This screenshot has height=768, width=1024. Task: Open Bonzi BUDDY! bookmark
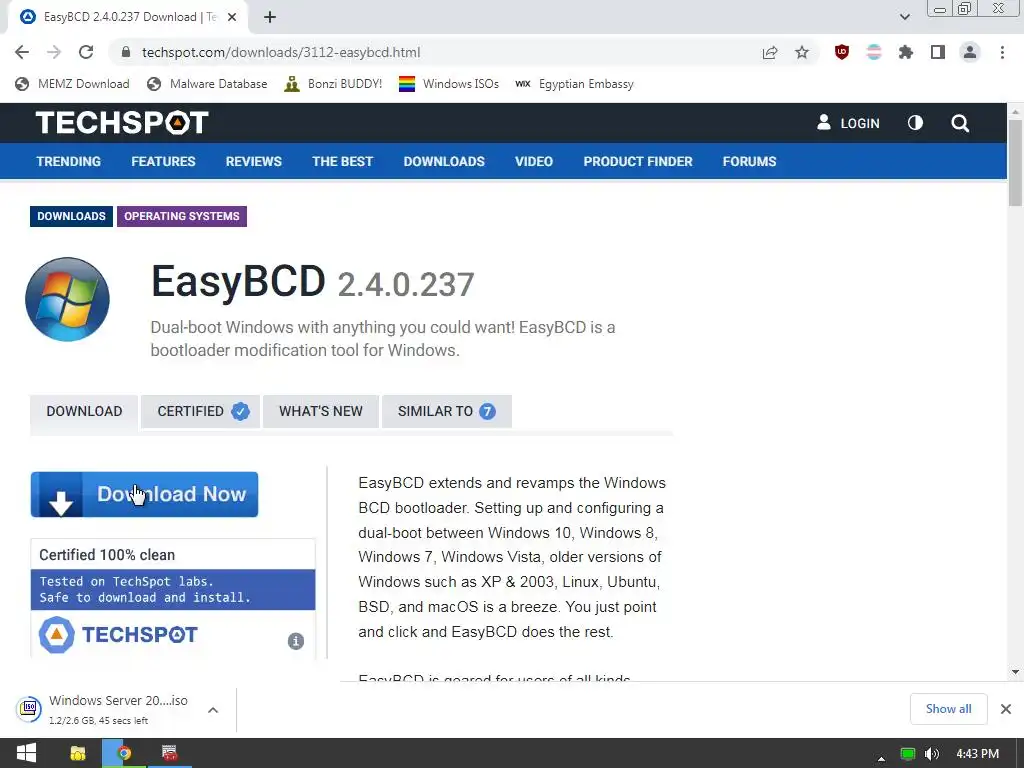click(334, 84)
